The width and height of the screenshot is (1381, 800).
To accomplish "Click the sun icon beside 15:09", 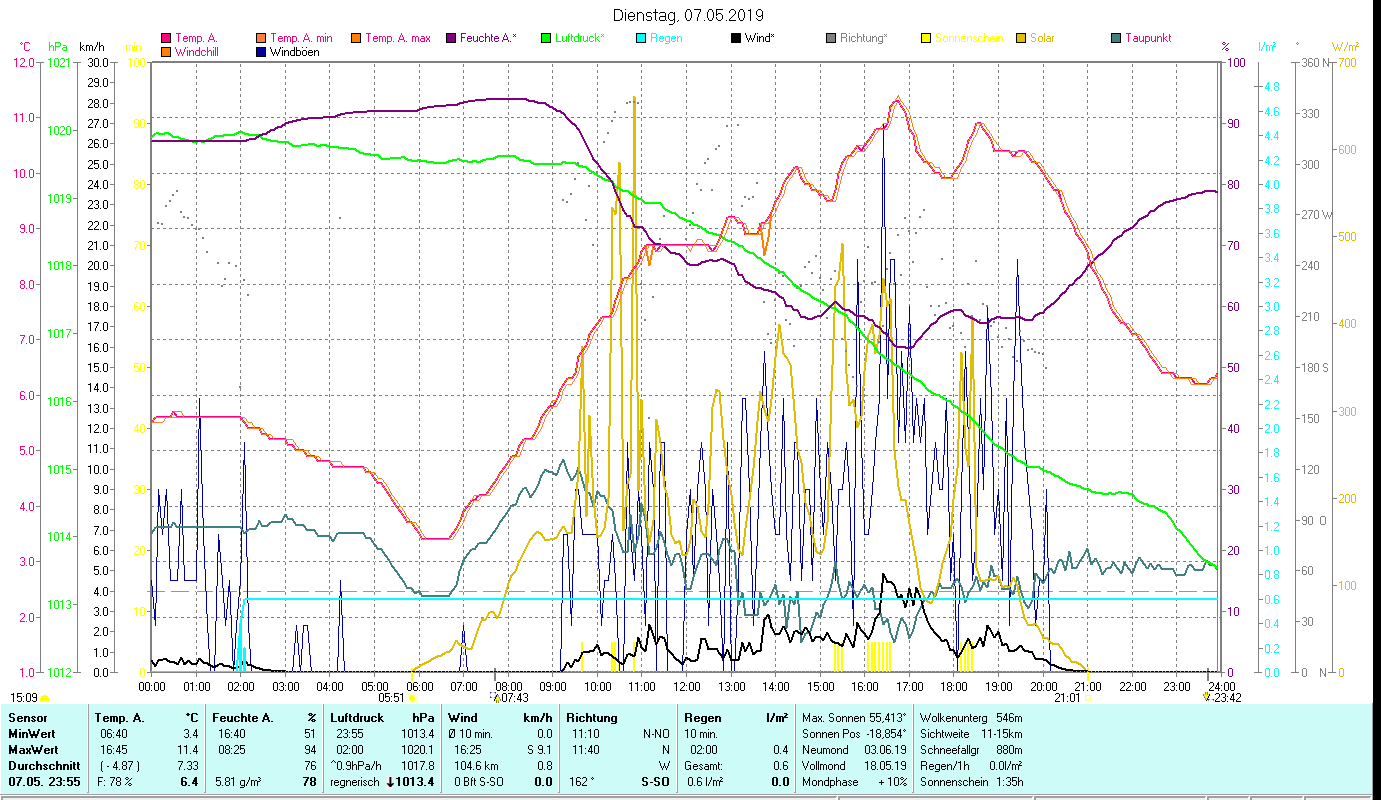I will [x=44, y=699].
